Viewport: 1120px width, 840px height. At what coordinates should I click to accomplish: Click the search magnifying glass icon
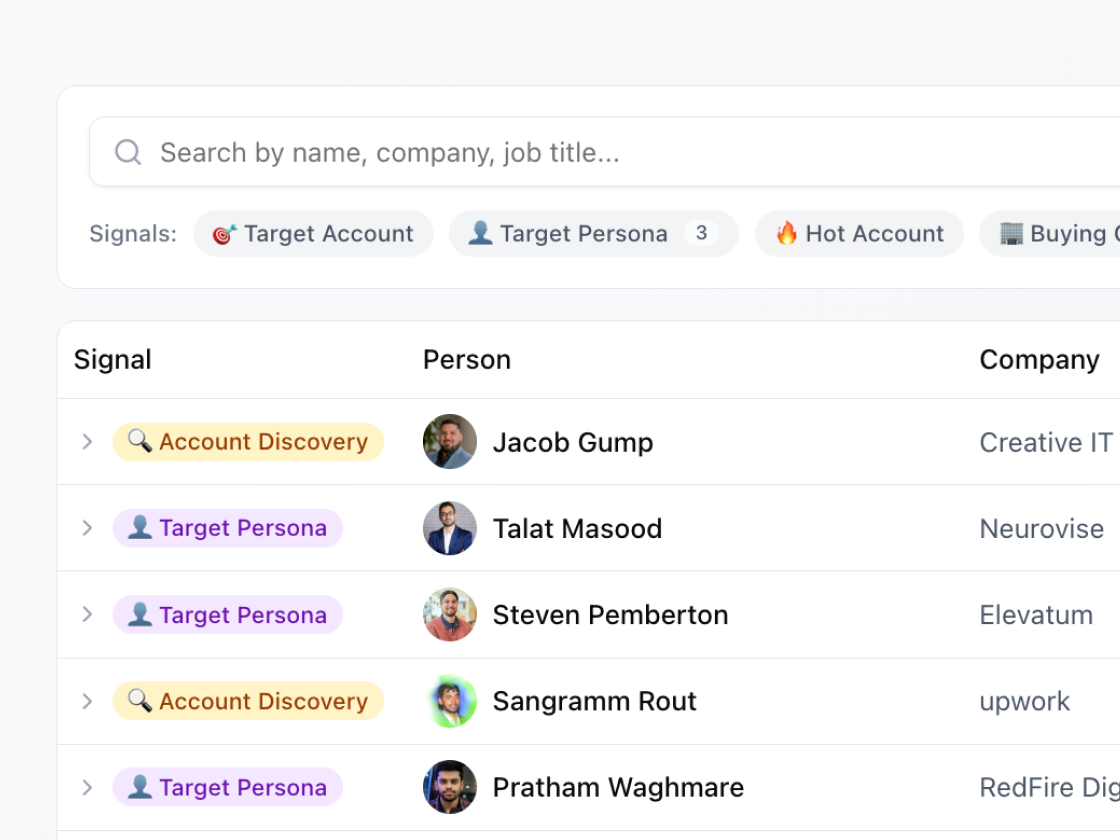(x=127, y=152)
